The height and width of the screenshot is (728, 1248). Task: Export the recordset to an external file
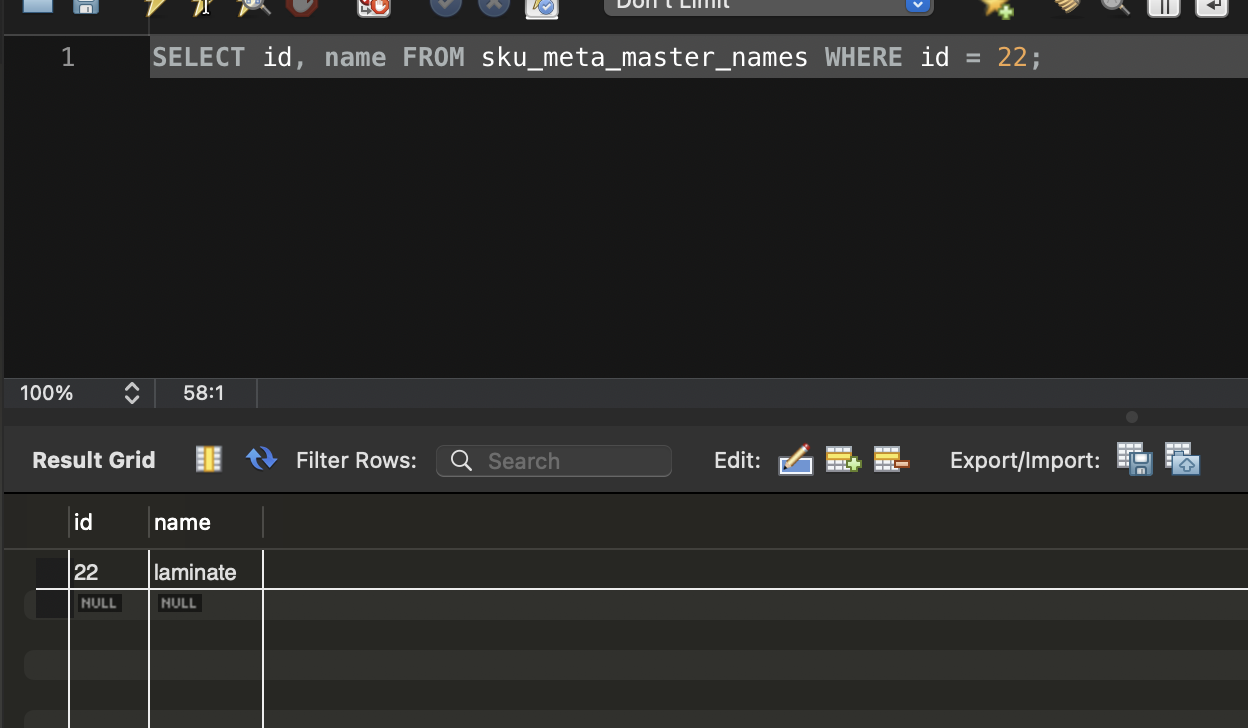point(1135,460)
